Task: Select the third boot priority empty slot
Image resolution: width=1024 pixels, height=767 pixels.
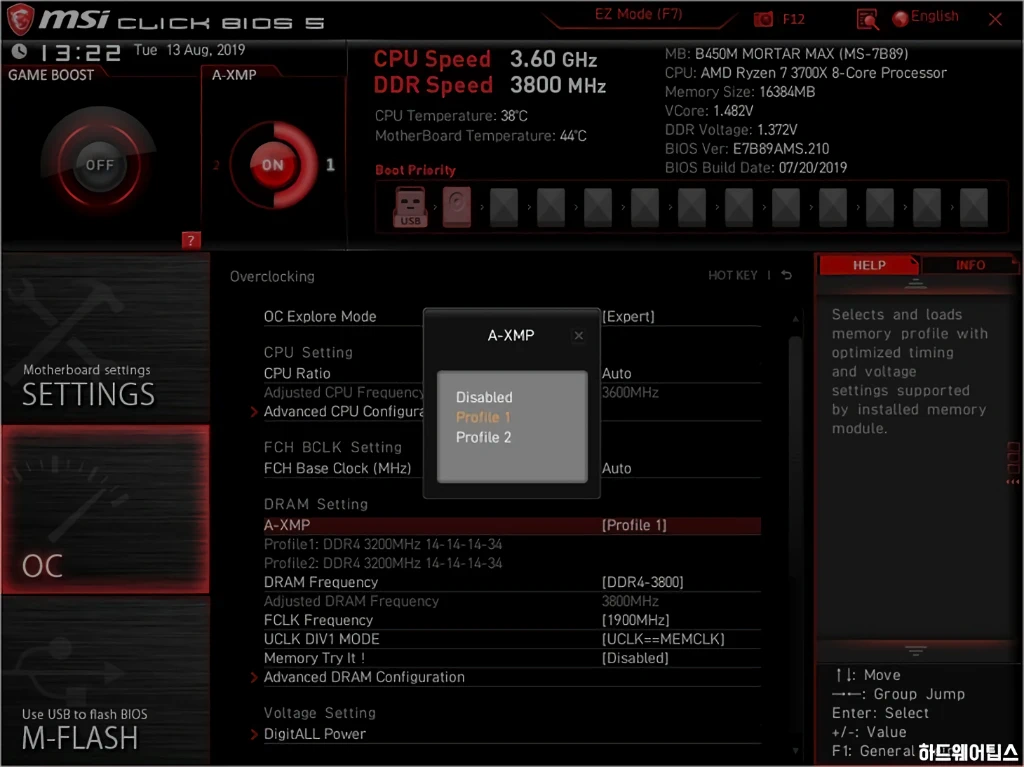Action: pyautogui.click(x=504, y=207)
